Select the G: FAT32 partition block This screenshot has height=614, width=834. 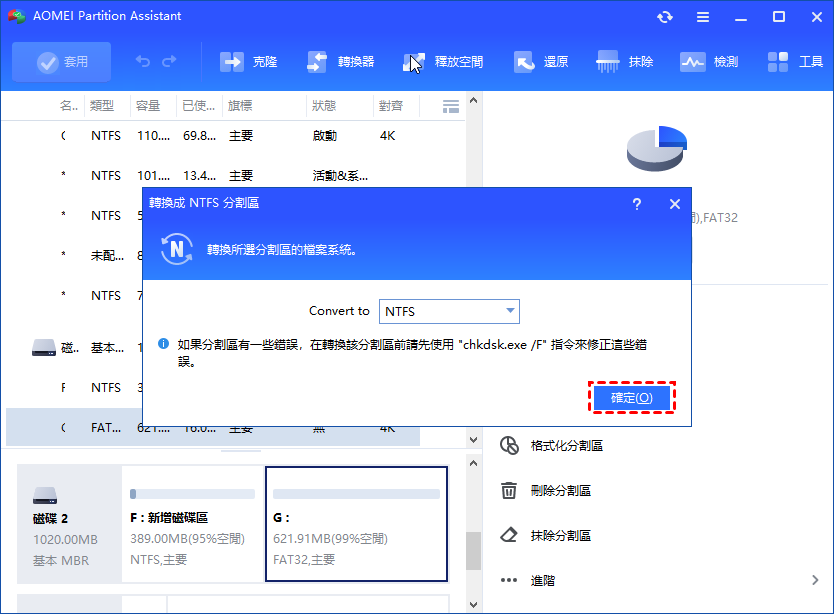click(356, 524)
